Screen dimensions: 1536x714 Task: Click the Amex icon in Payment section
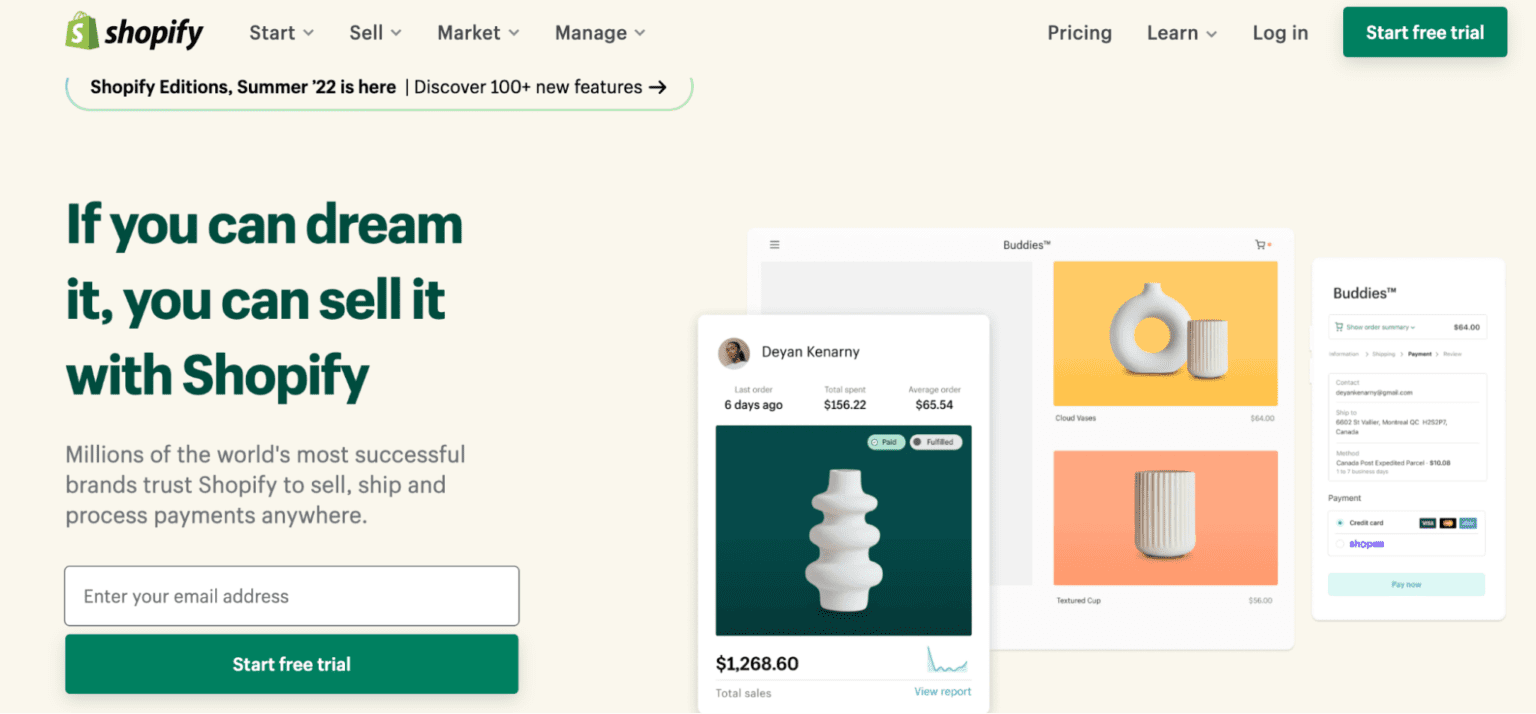click(x=1466, y=523)
